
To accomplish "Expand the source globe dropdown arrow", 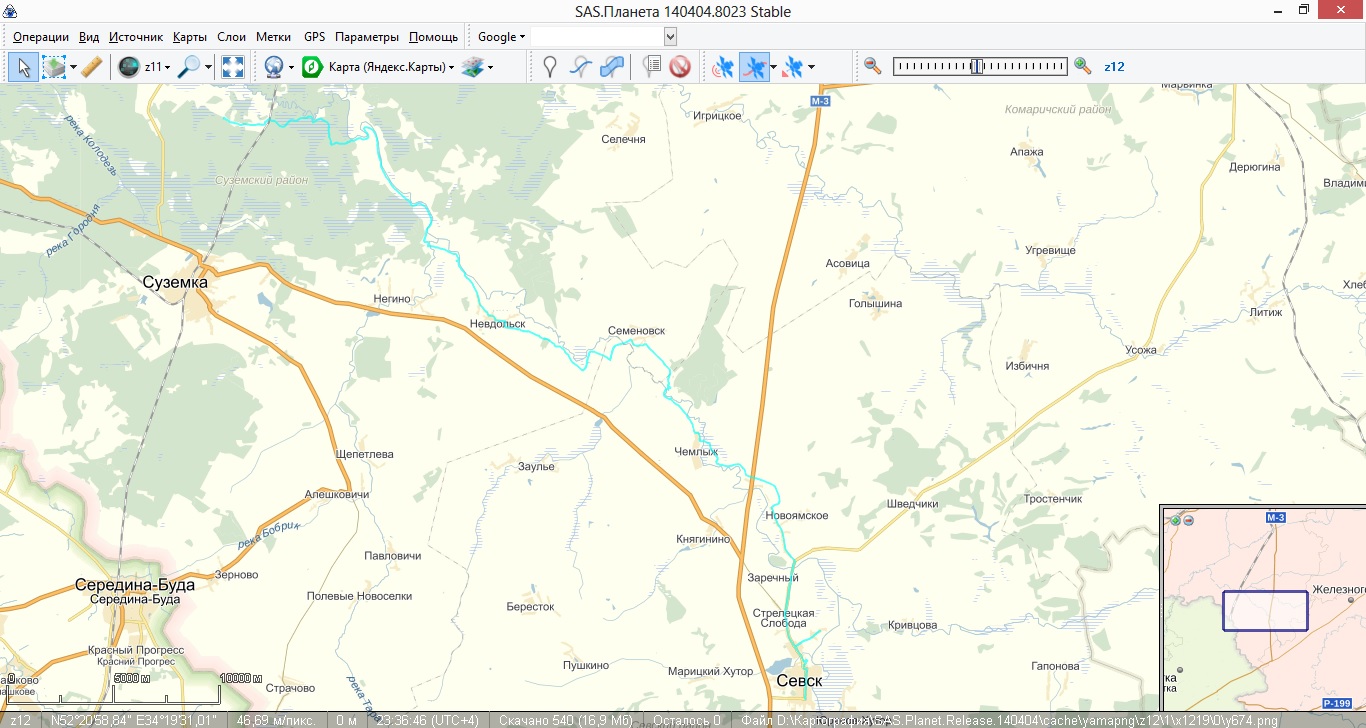I will (x=292, y=67).
